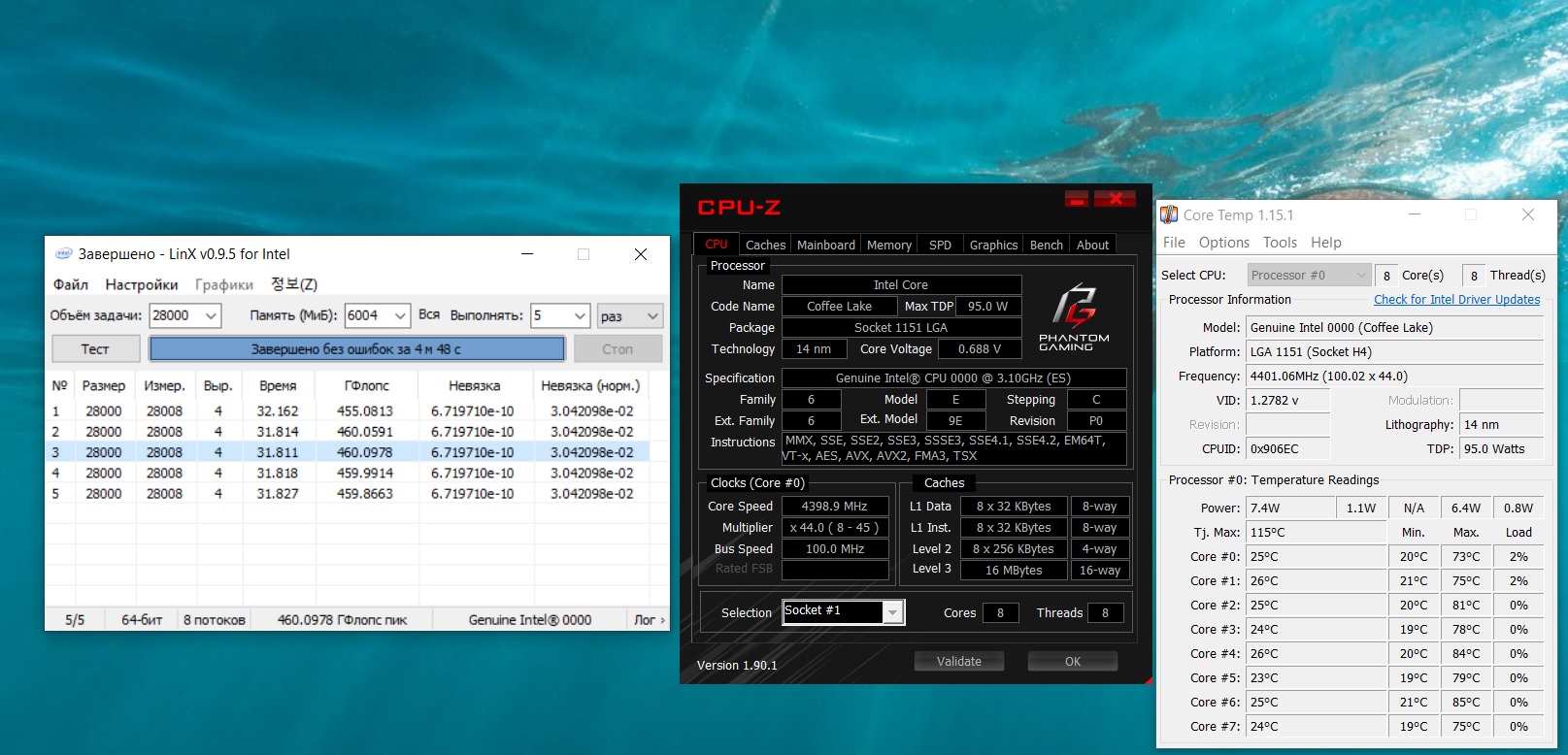Click the Multiplier value x 44.0 ( 8 - 45 )
The height and width of the screenshot is (755, 1568).
[x=834, y=527]
